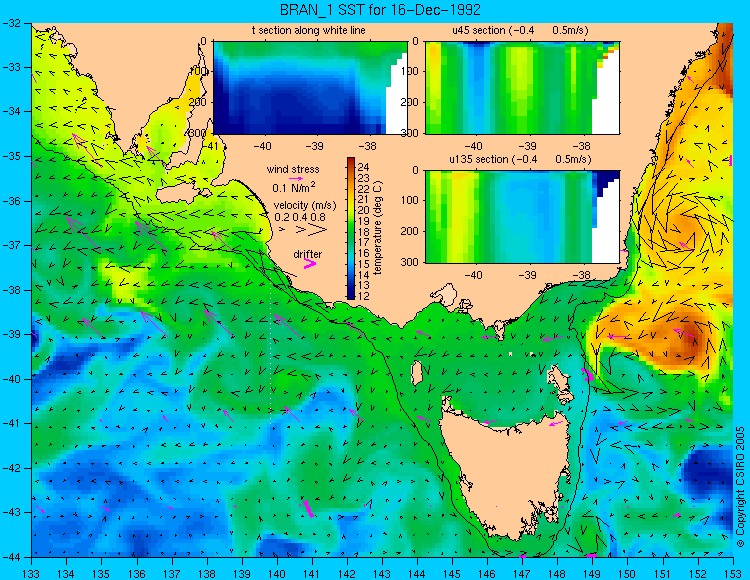Image resolution: width=750 pixels, height=580 pixels.
Task: Click the King Island landmass northwest of Tasmania
Action: (x=417, y=373)
